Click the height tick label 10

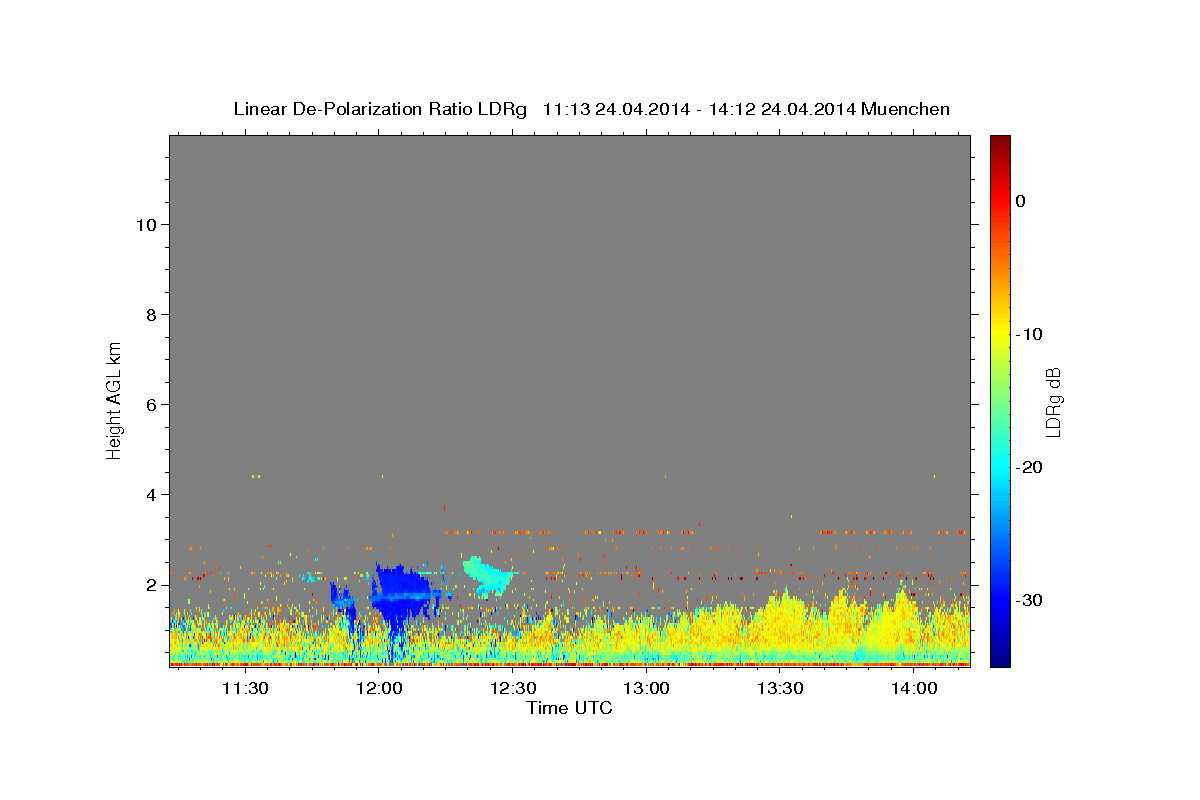(x=145, y=225)
